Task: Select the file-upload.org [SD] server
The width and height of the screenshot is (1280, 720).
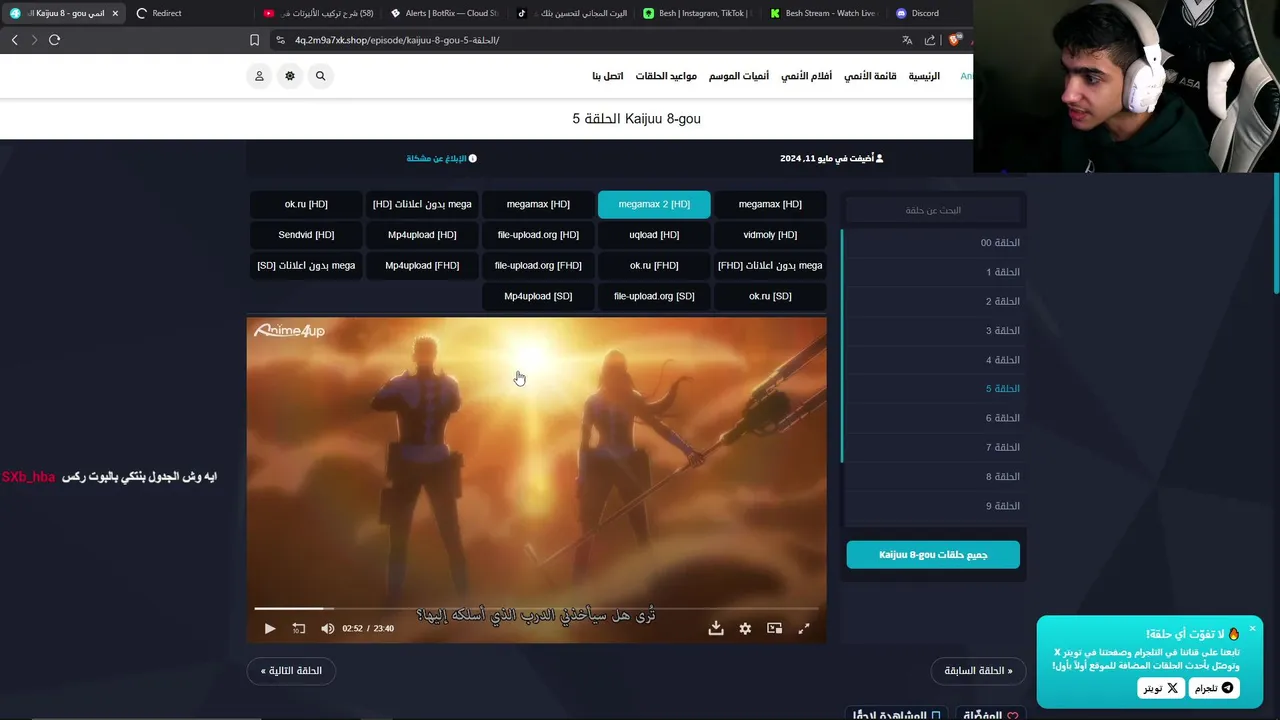Action: (x=654, y=296)
